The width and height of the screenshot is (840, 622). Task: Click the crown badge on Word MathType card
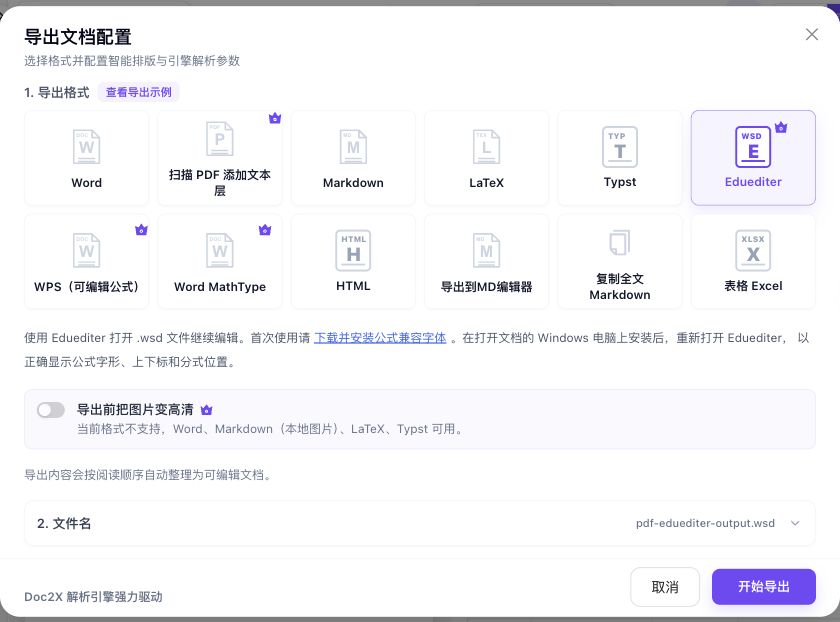pyautogui.click(x=265, y=230)
